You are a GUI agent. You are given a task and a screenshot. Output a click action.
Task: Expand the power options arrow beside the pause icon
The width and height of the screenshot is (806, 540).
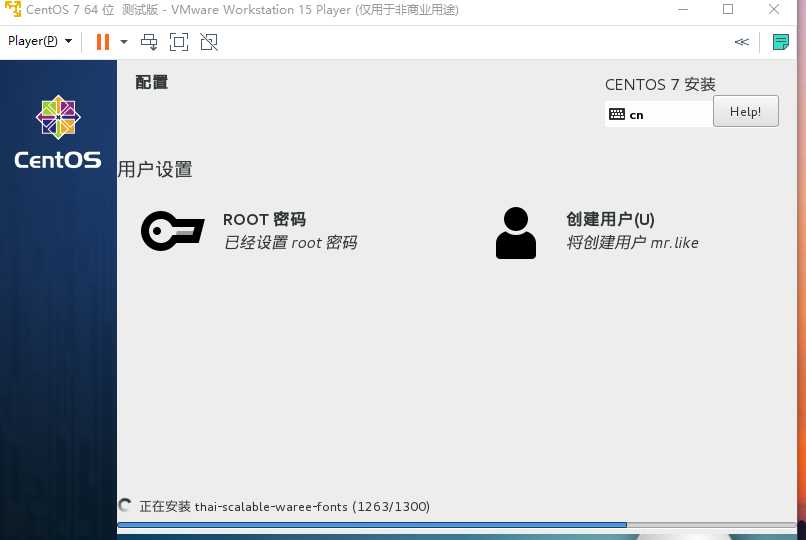click(123, 42)
